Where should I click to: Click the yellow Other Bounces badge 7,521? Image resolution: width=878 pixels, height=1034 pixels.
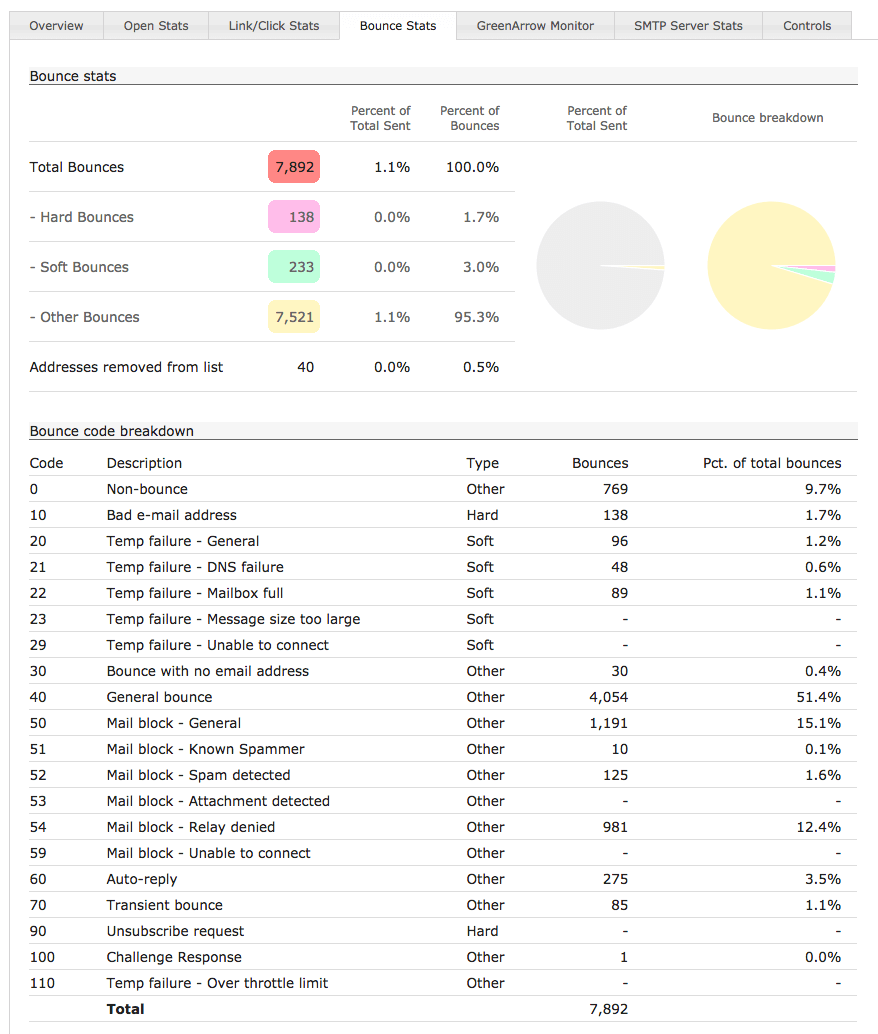[294, 317]
